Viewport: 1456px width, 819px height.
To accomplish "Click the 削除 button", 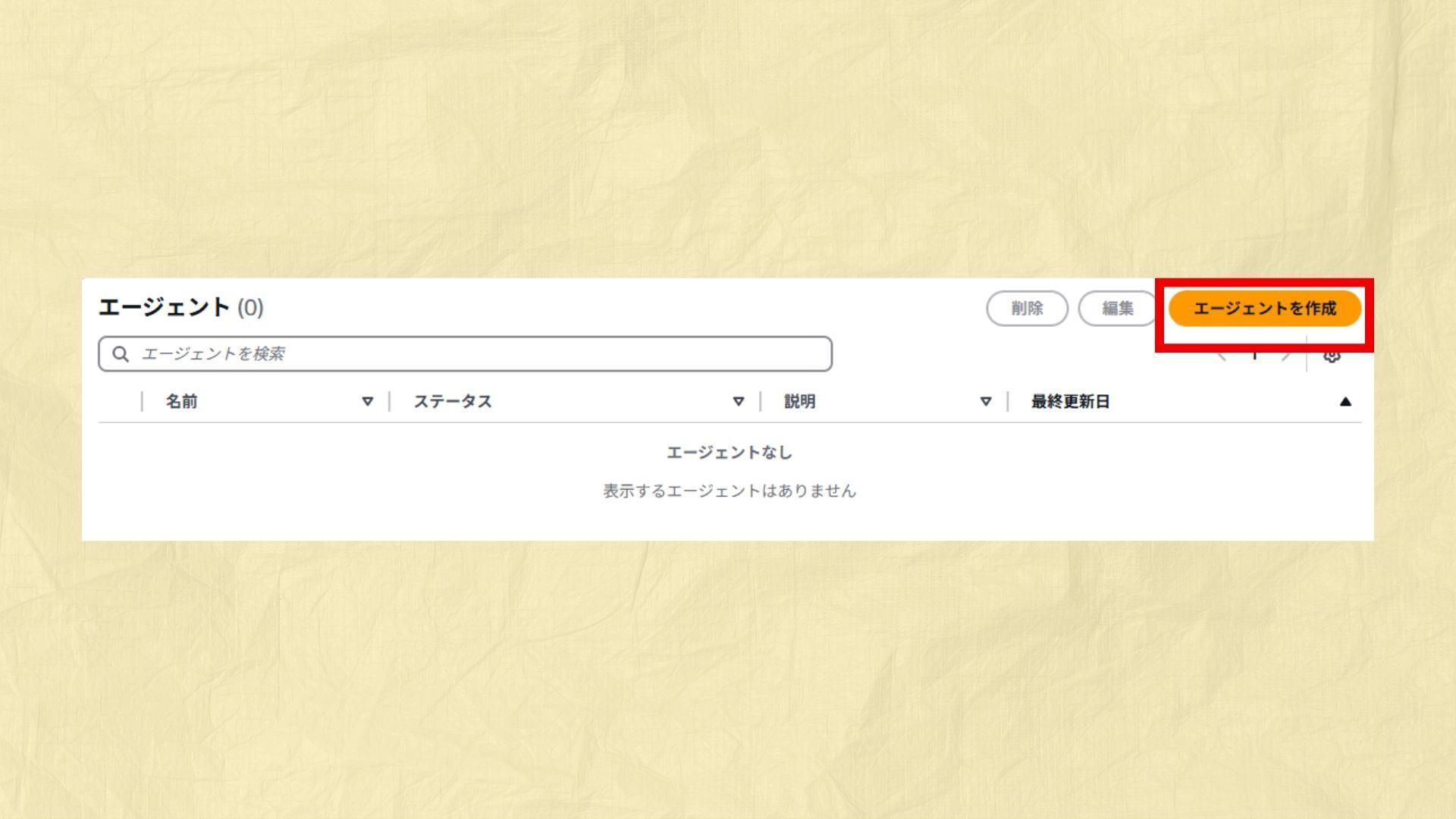I will 1027,309.
